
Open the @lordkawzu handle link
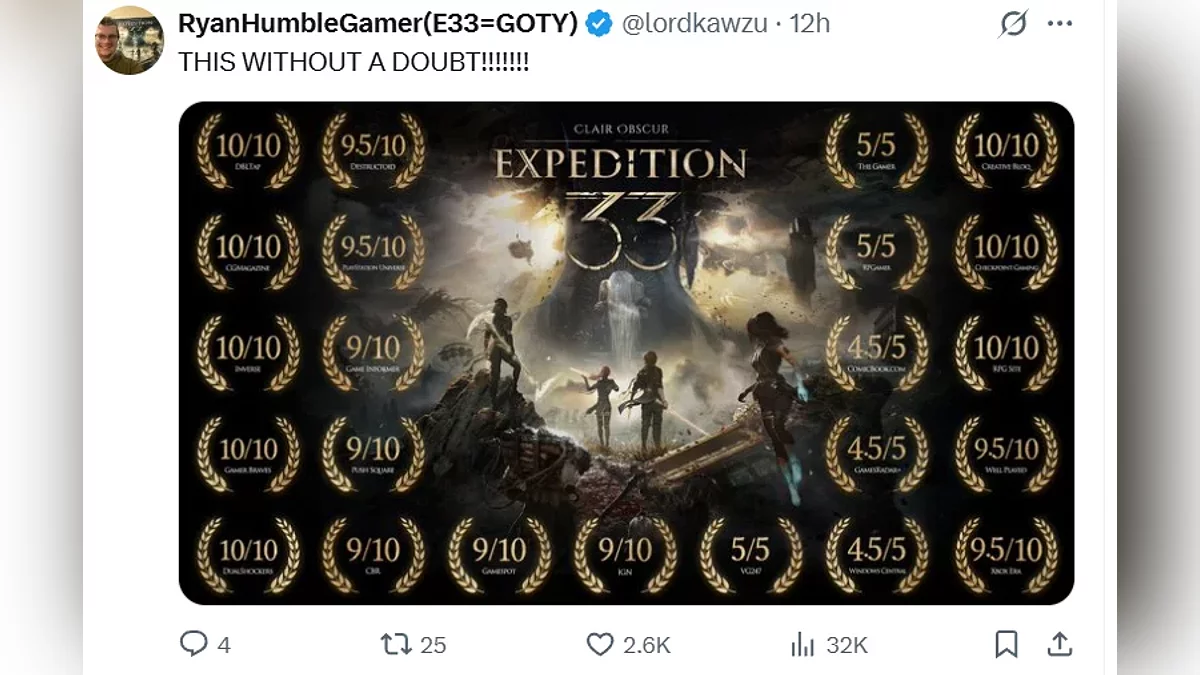(697, 24)
